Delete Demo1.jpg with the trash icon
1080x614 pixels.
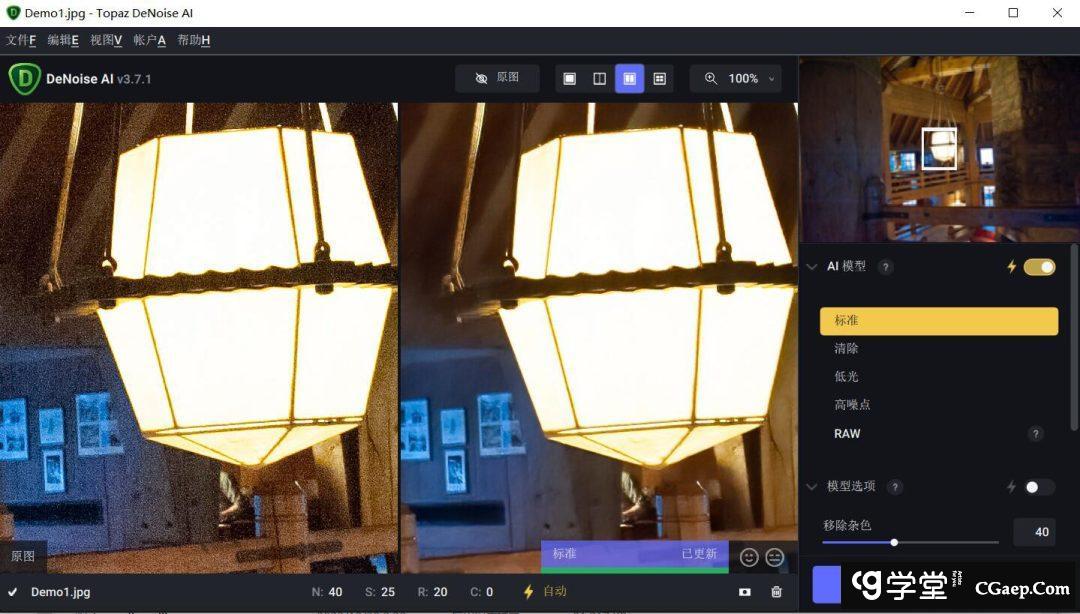click(x=777, y=592)
